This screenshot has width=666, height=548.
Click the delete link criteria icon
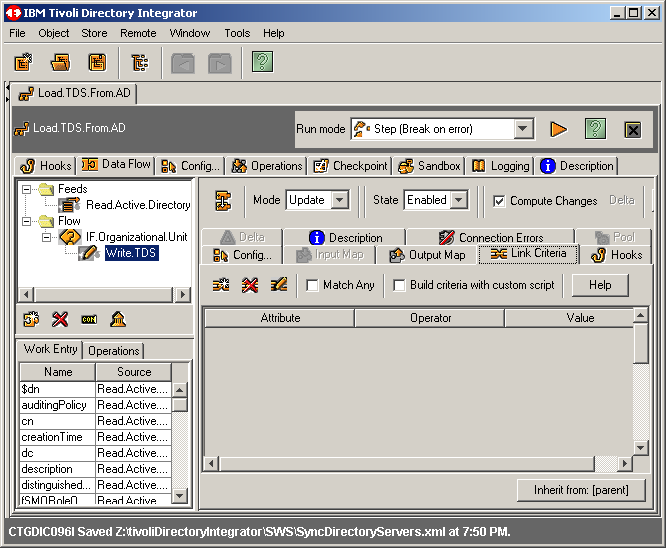tap(250, 286)
